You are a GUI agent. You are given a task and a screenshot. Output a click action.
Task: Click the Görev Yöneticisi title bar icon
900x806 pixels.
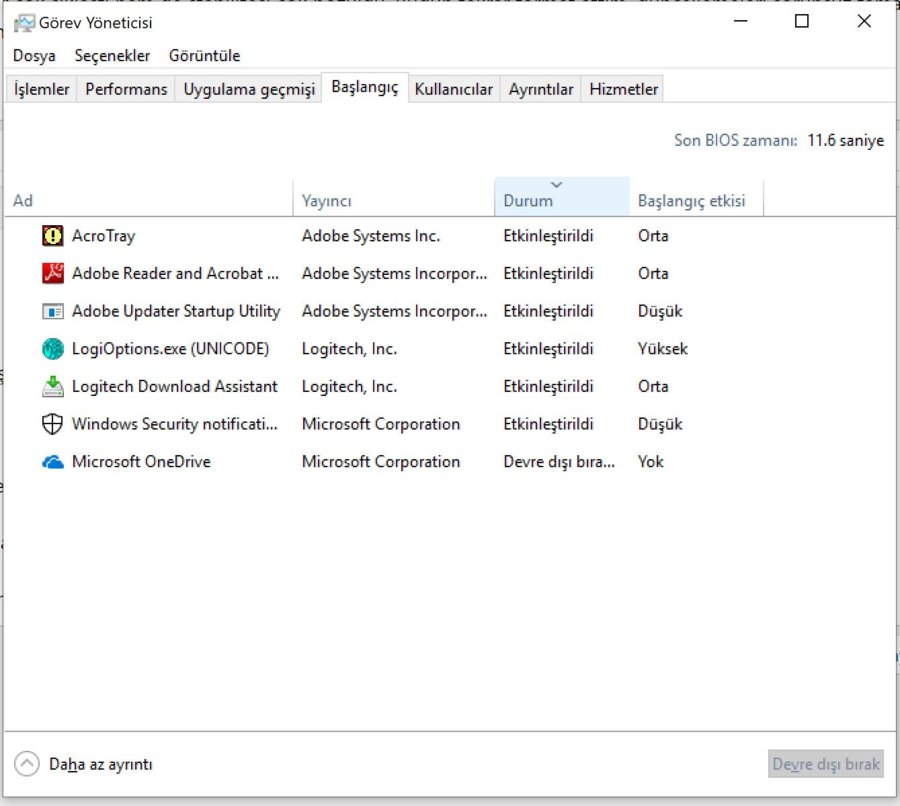coord(24,23)
